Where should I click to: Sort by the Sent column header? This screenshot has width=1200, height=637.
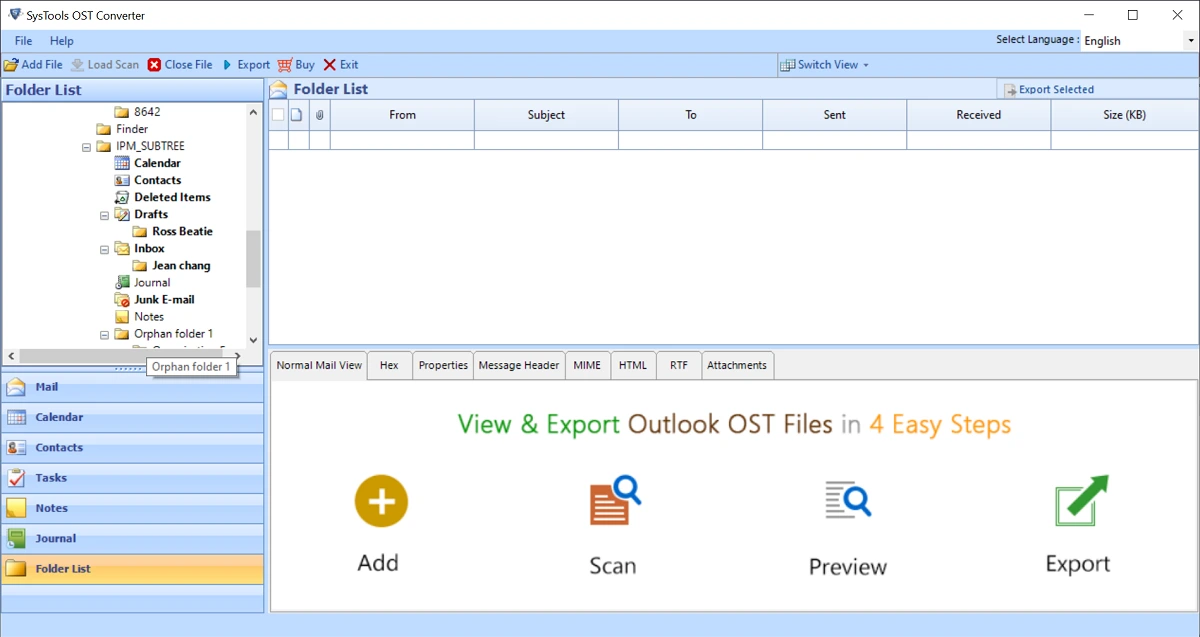point(834,115)
